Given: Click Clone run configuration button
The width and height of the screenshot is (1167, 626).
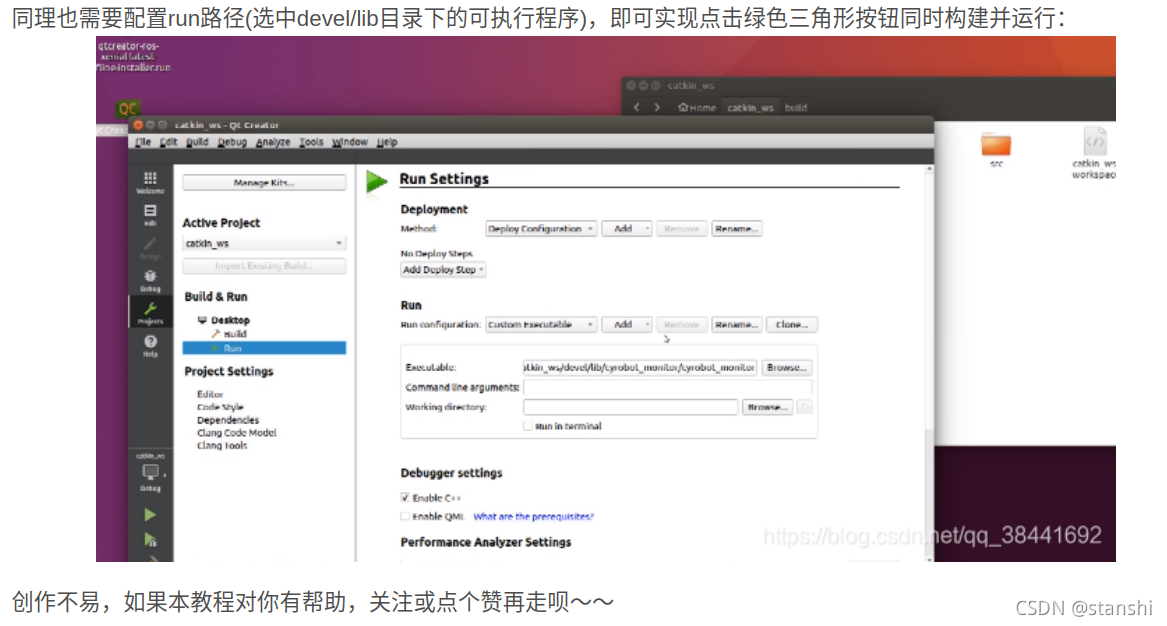Looking at the screenshot, I should (792, 325).
